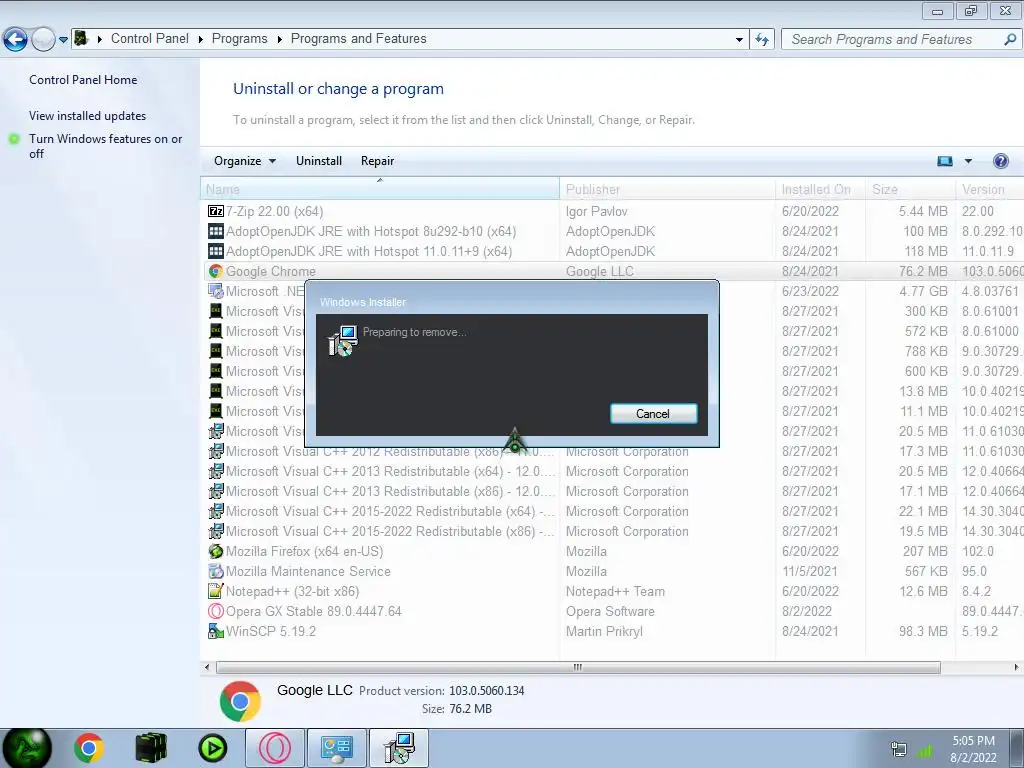
Task: Select the 7-Zip 22.00 (x64) row
Action: (614, 211)
